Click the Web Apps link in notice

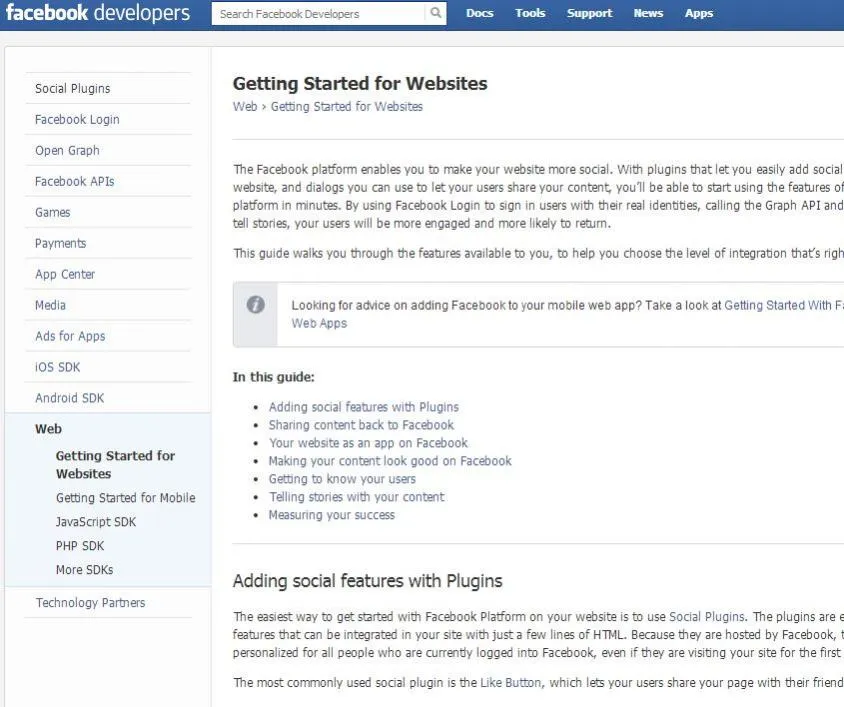point(319,323)
